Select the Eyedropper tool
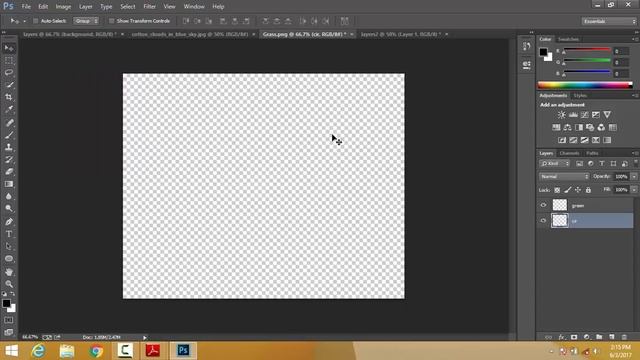This screenshot has height=360, width=640. point(9,109)
